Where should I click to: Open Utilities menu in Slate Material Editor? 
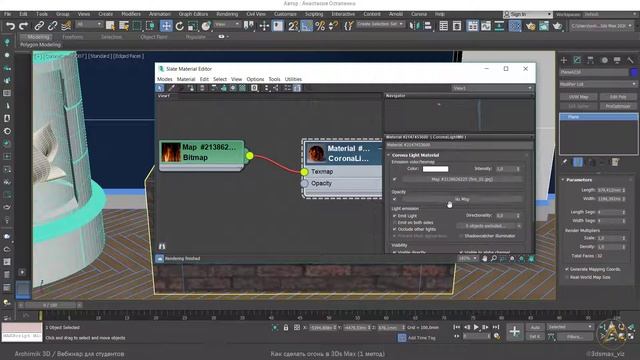click(x=293, y=79)
